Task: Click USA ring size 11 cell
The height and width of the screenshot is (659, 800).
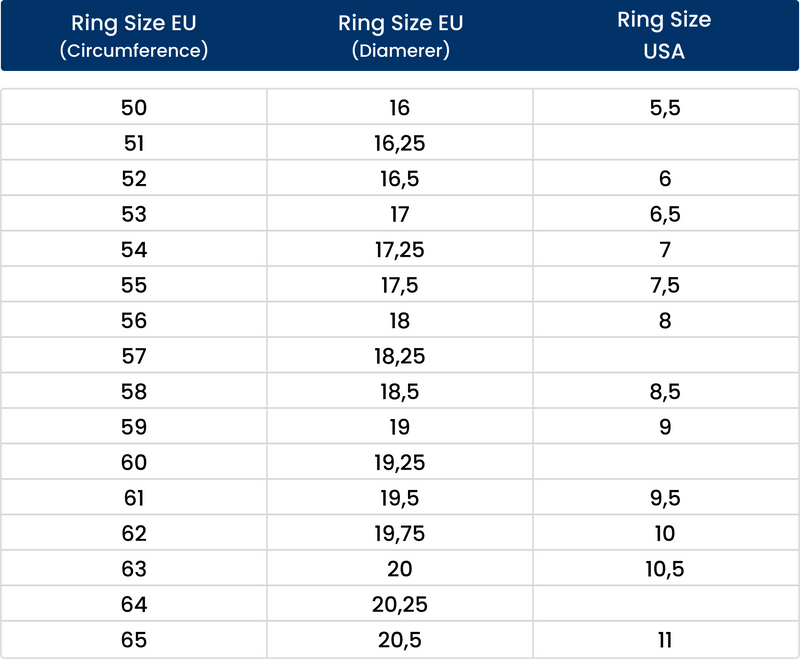Action: pos(665,640)
